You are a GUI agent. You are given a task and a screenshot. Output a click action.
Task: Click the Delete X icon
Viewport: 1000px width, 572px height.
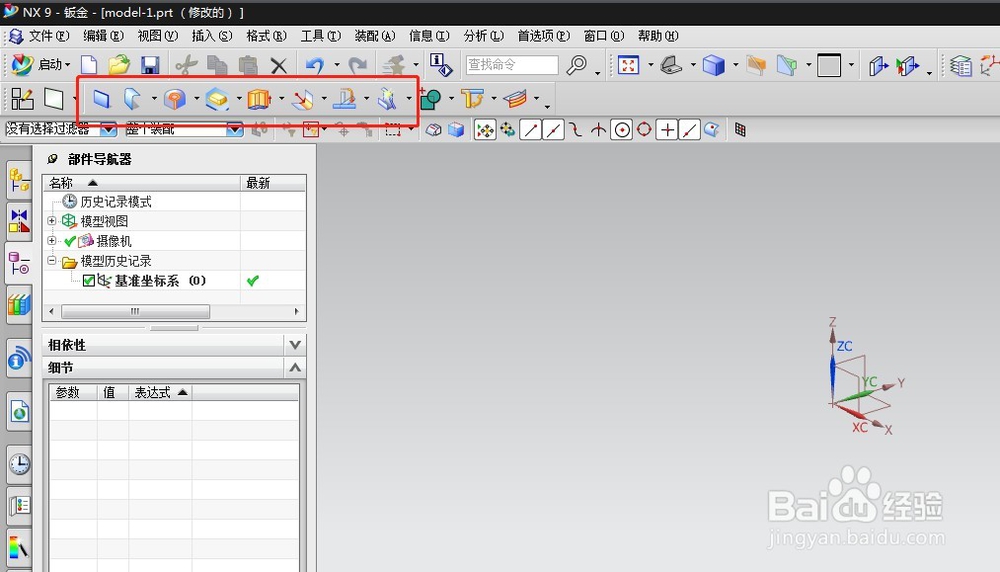coord(279,64)
